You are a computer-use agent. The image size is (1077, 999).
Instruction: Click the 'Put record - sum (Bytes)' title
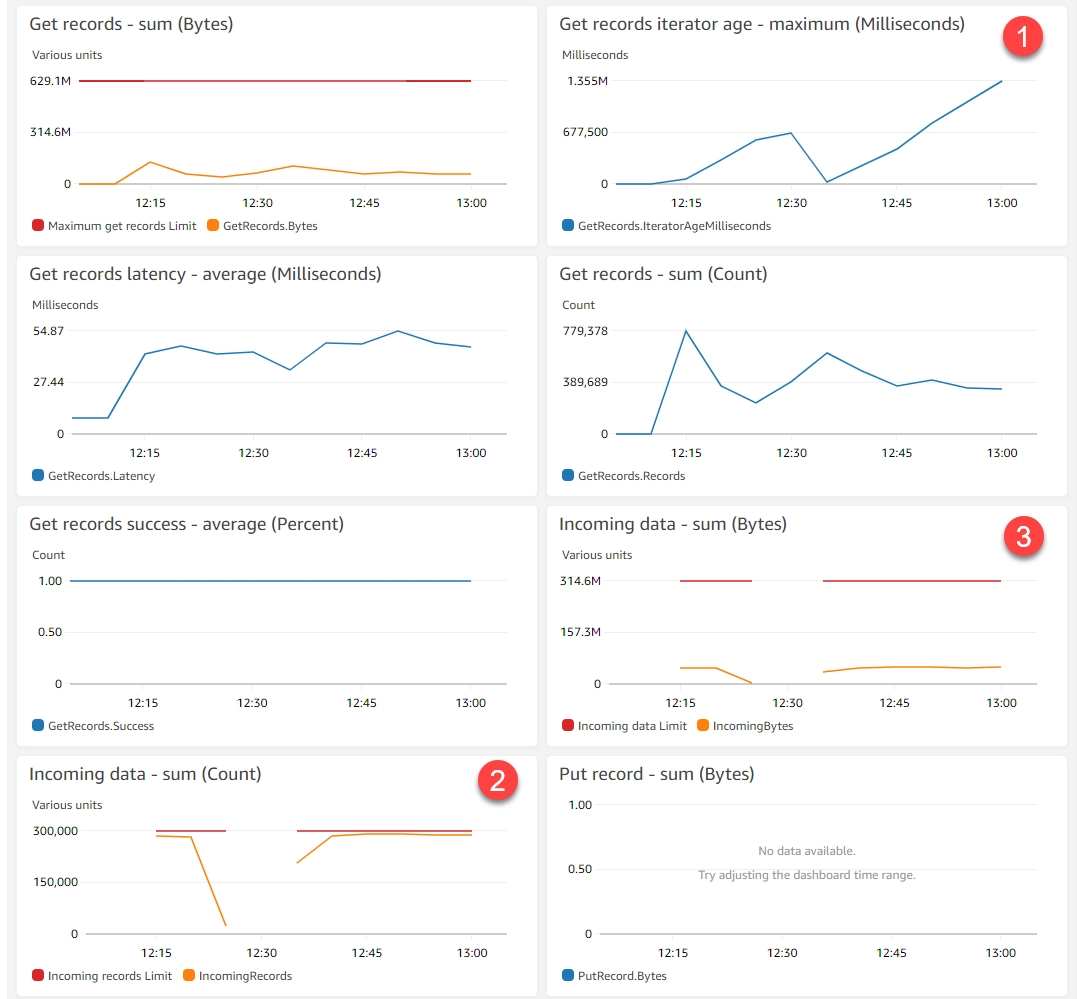click(656, 774)
